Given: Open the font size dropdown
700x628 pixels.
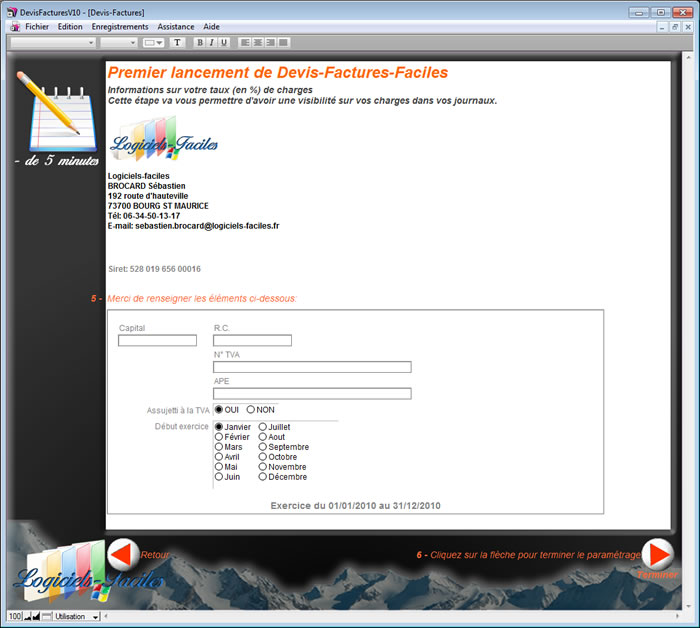Looking at the screenshot, I should [x=119, y=43].
